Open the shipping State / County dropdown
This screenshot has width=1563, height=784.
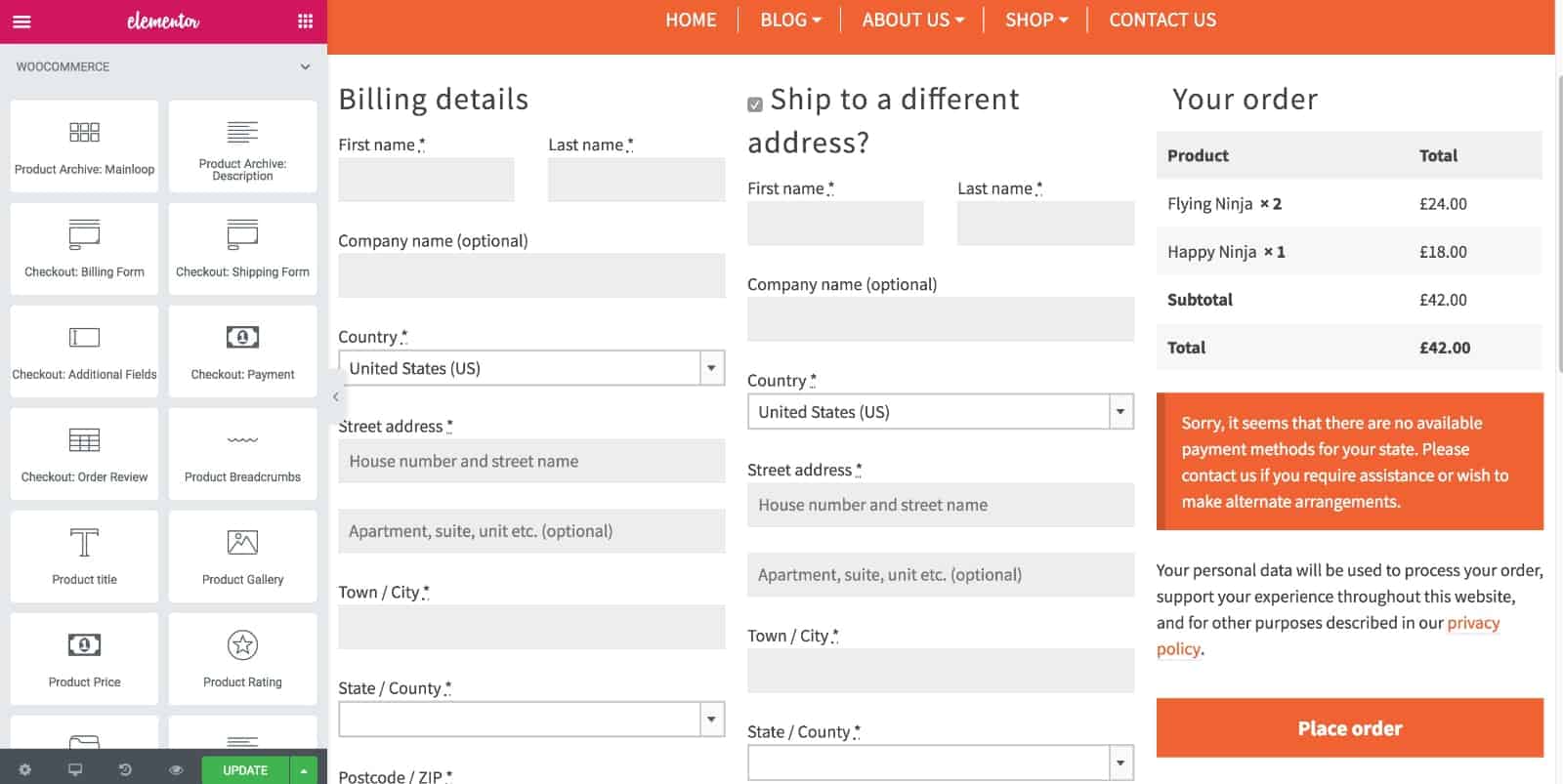tap(941, 763)
